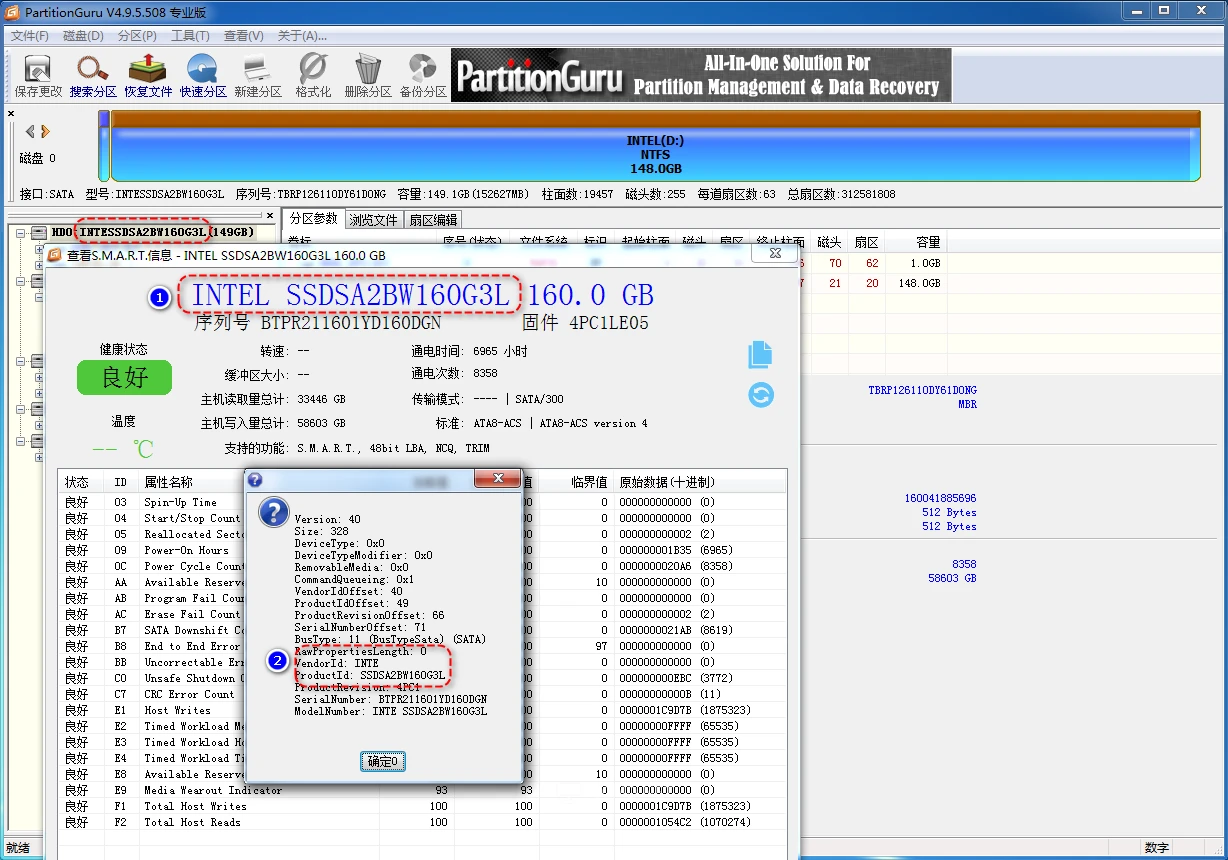
Task: Go to next disk with right arrow
Action: point(45,131)
